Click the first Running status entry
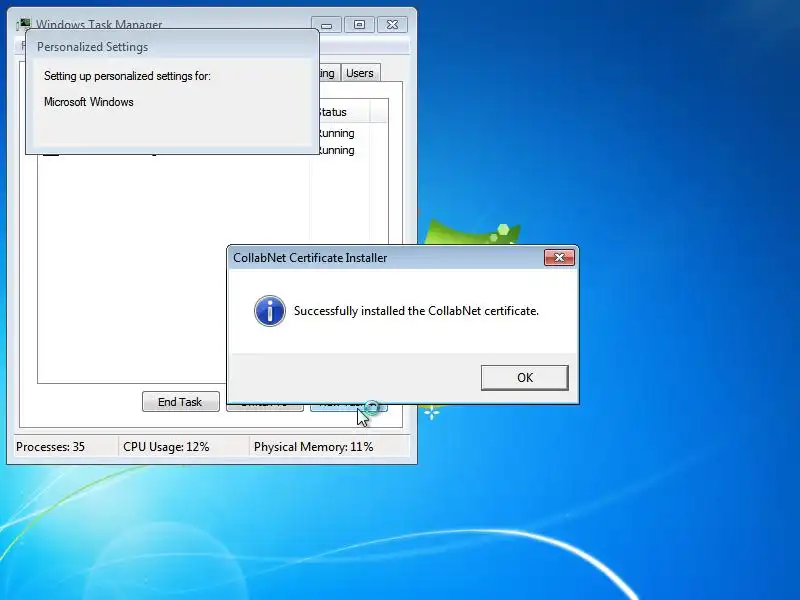This screenshot has width=800, height=600. 337,133
